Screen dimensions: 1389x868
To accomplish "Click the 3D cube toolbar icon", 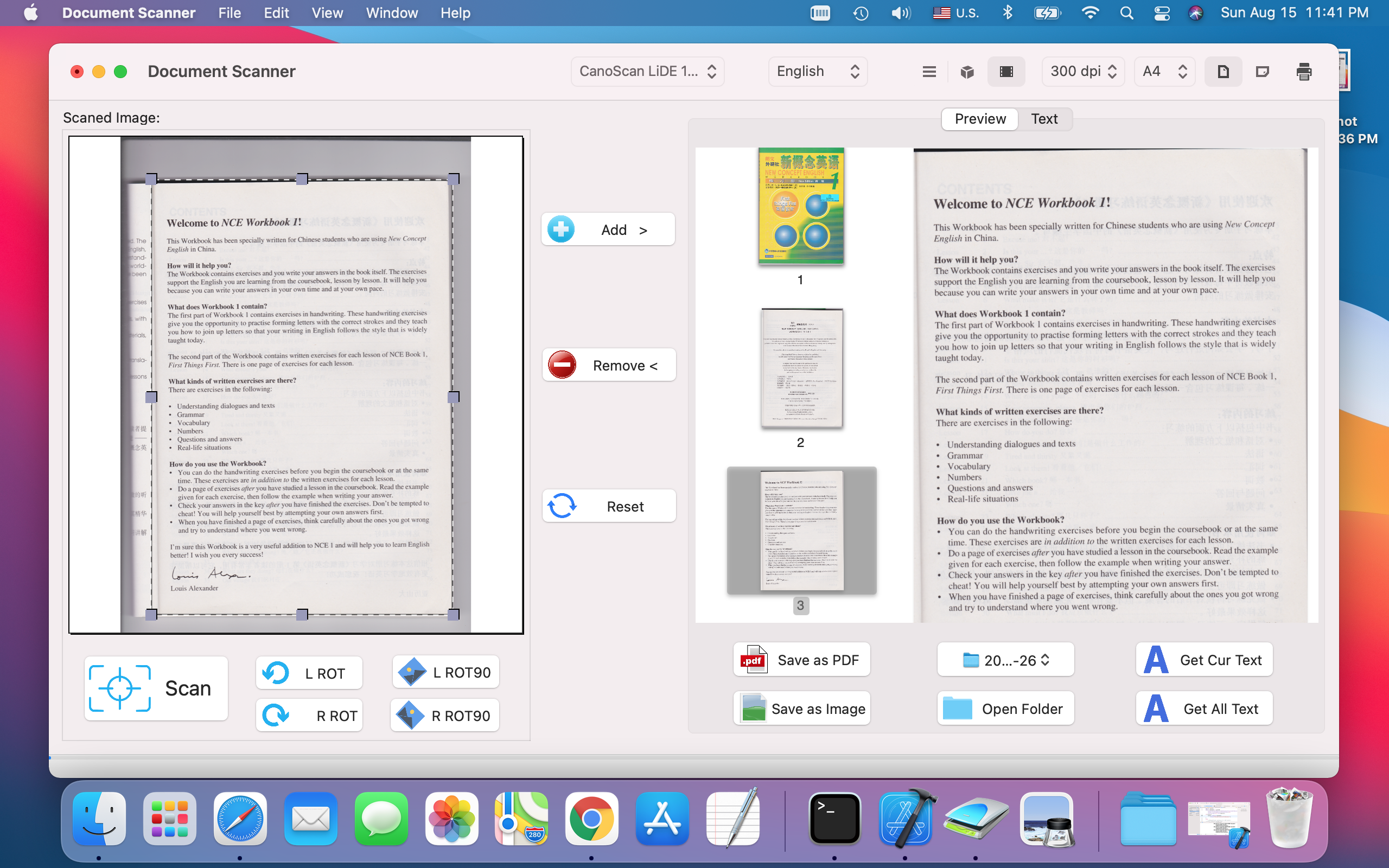I will [967, 71].
